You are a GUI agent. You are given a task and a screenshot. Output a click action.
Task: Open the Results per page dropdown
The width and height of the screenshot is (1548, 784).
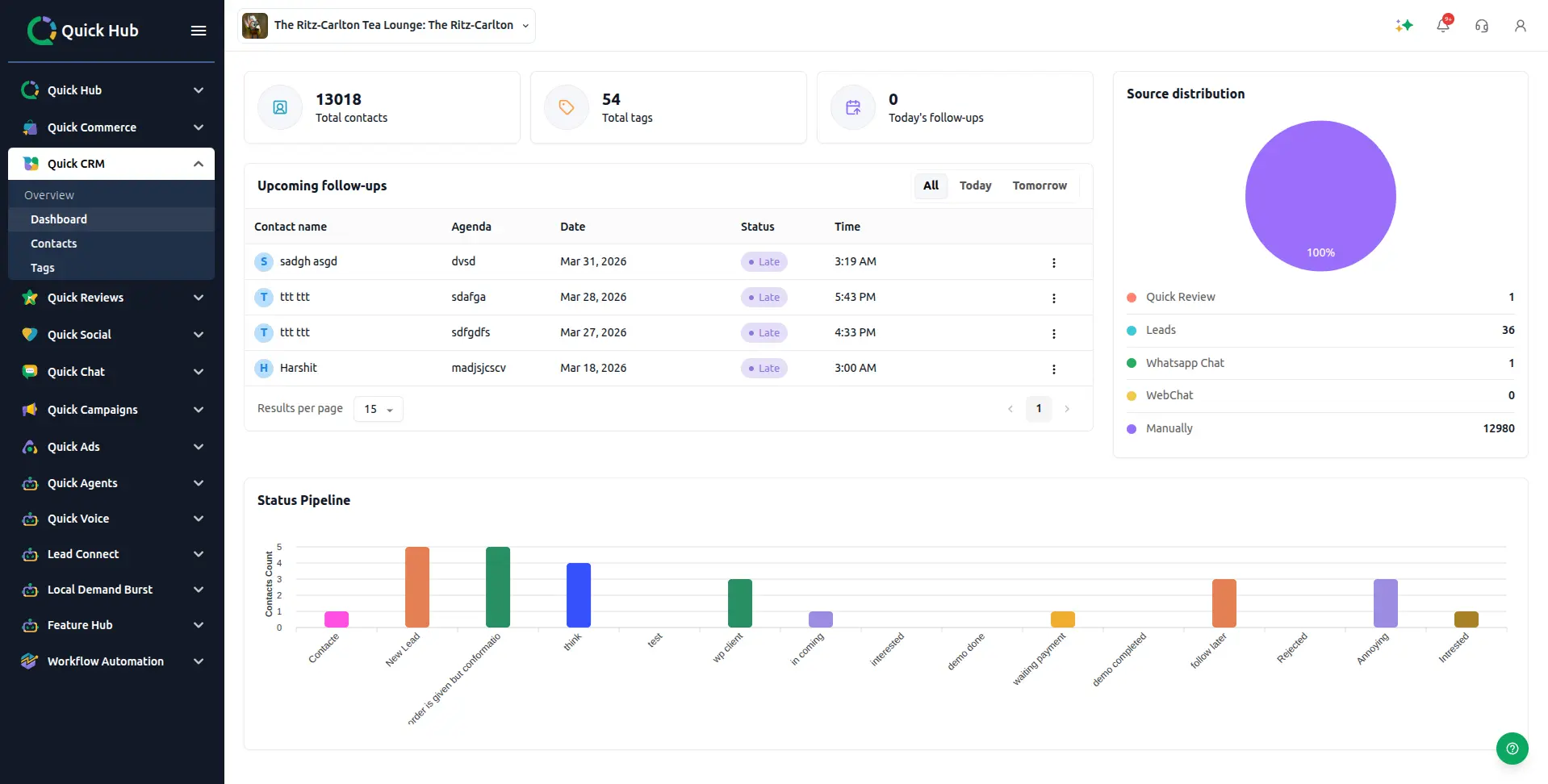pos(379,409)
